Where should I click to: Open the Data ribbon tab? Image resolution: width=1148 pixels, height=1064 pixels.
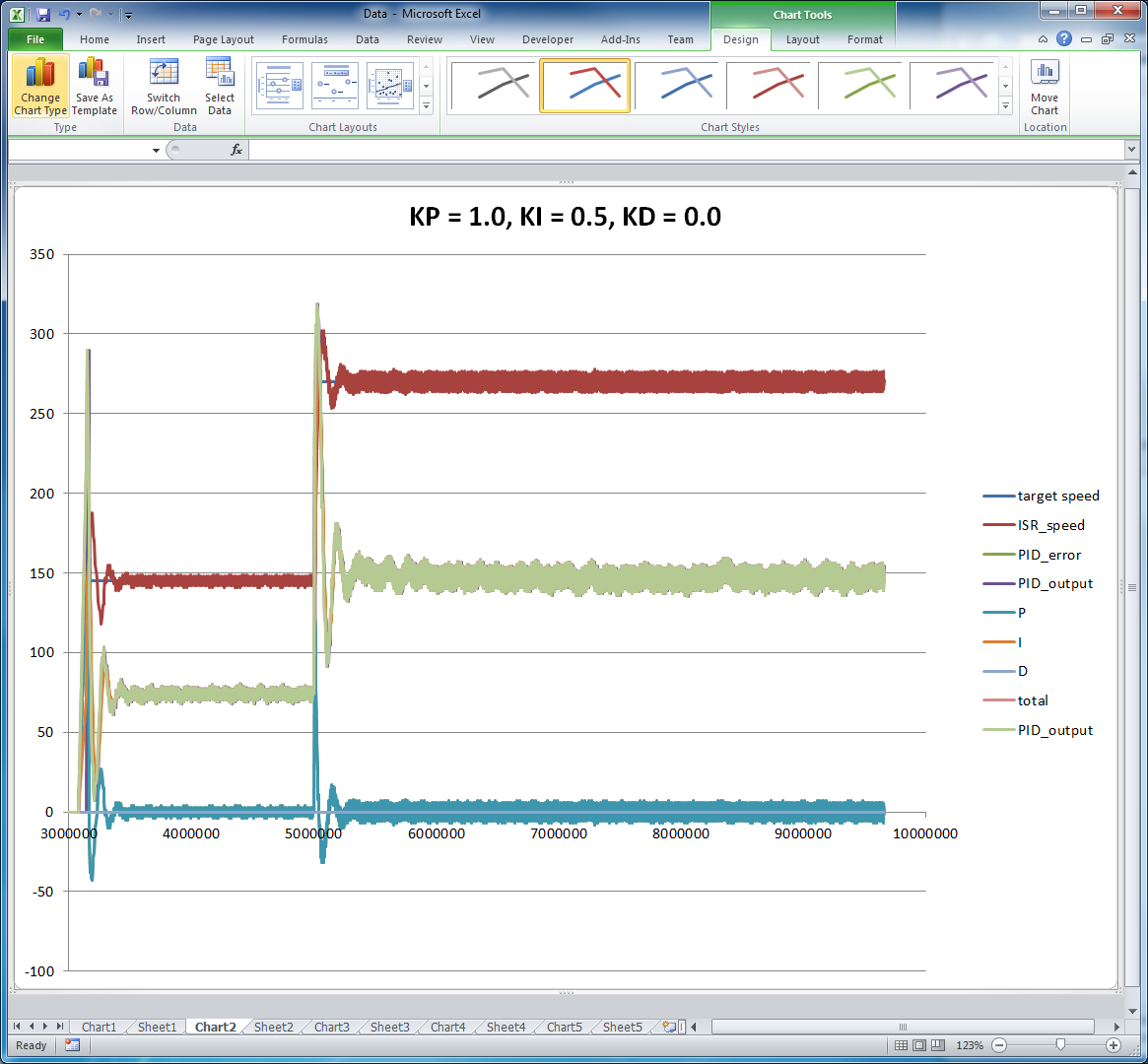[368, 39]
